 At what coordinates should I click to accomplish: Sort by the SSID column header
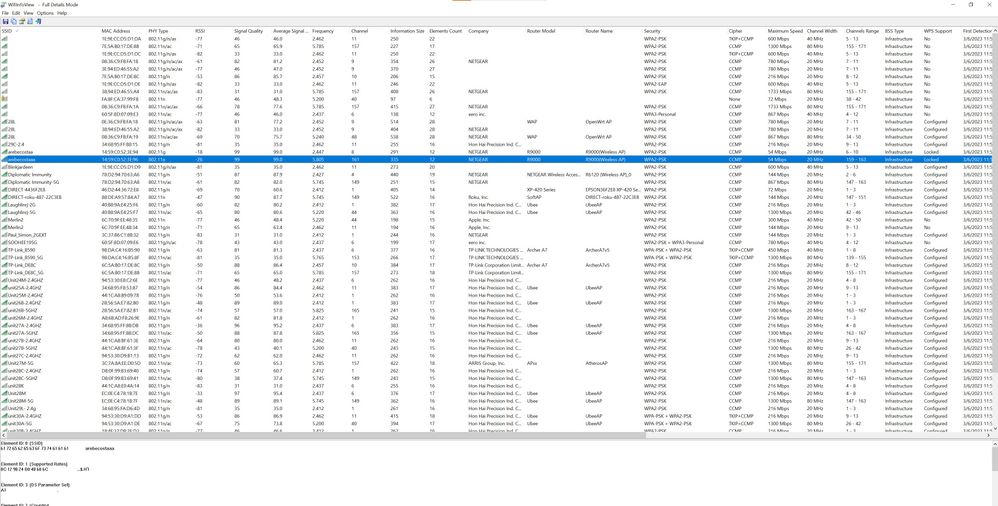click(x=50, y=31)
